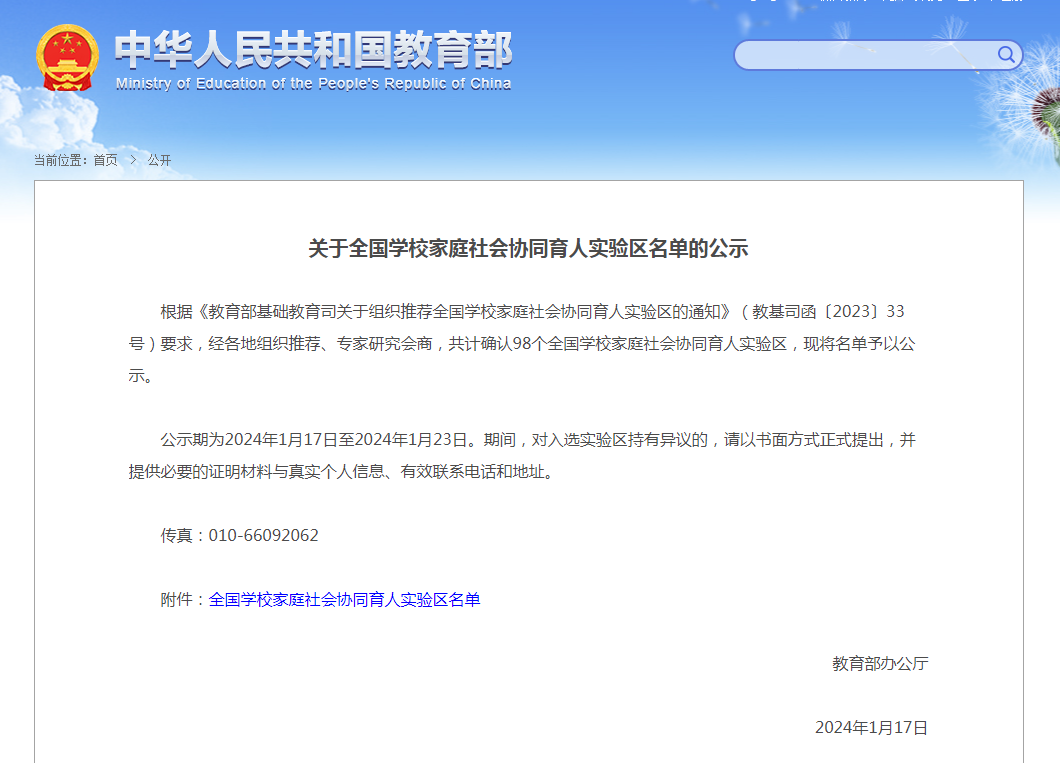Click the 中华人民共和国教育部 site title
Screen dimensions: 1060x763
pos(313,50)
